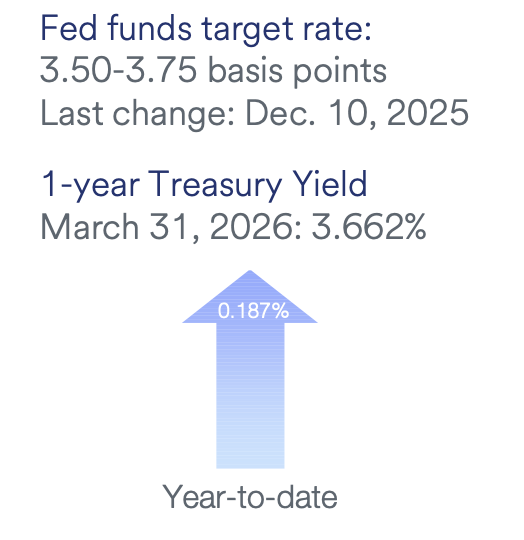
Task: Click the words basis points
Action: click(x=297, y=71)
